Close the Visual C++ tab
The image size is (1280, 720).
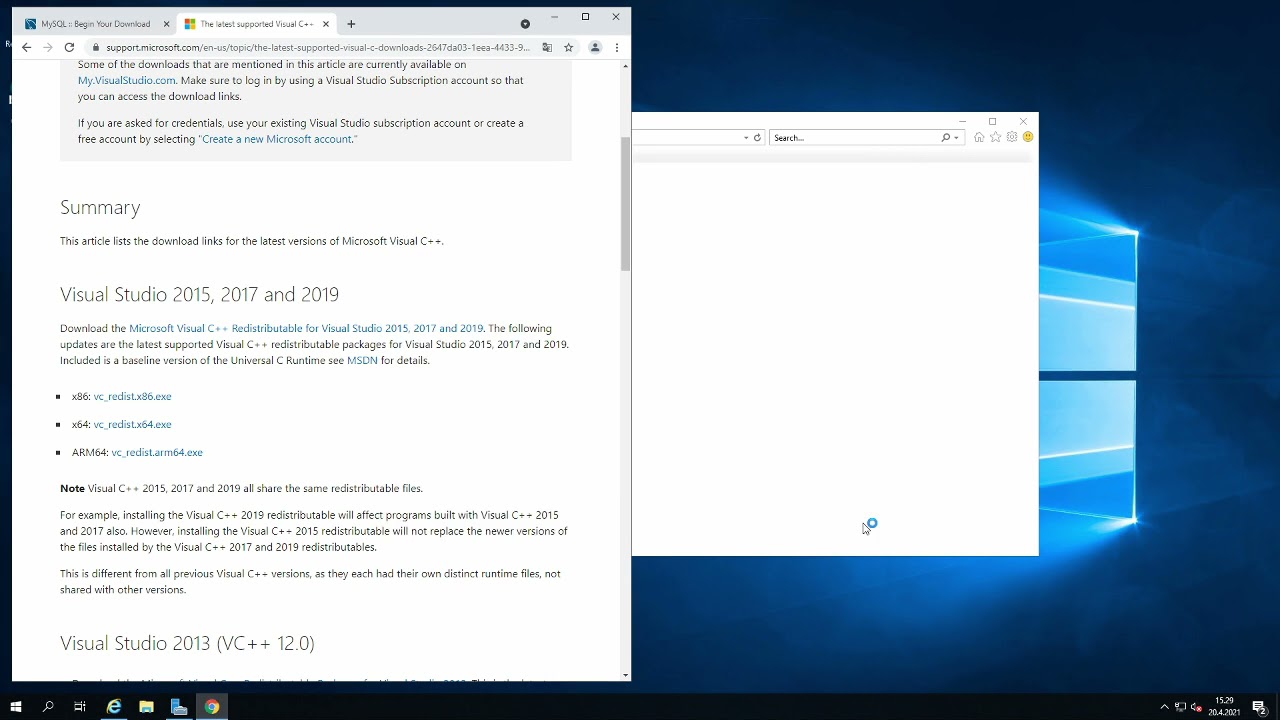(326, 24)
